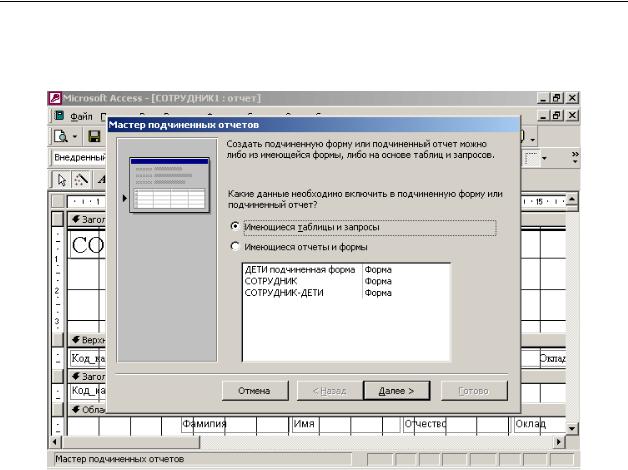
Task: Click the disabled Назад button
Action: [x=329, y=391]
